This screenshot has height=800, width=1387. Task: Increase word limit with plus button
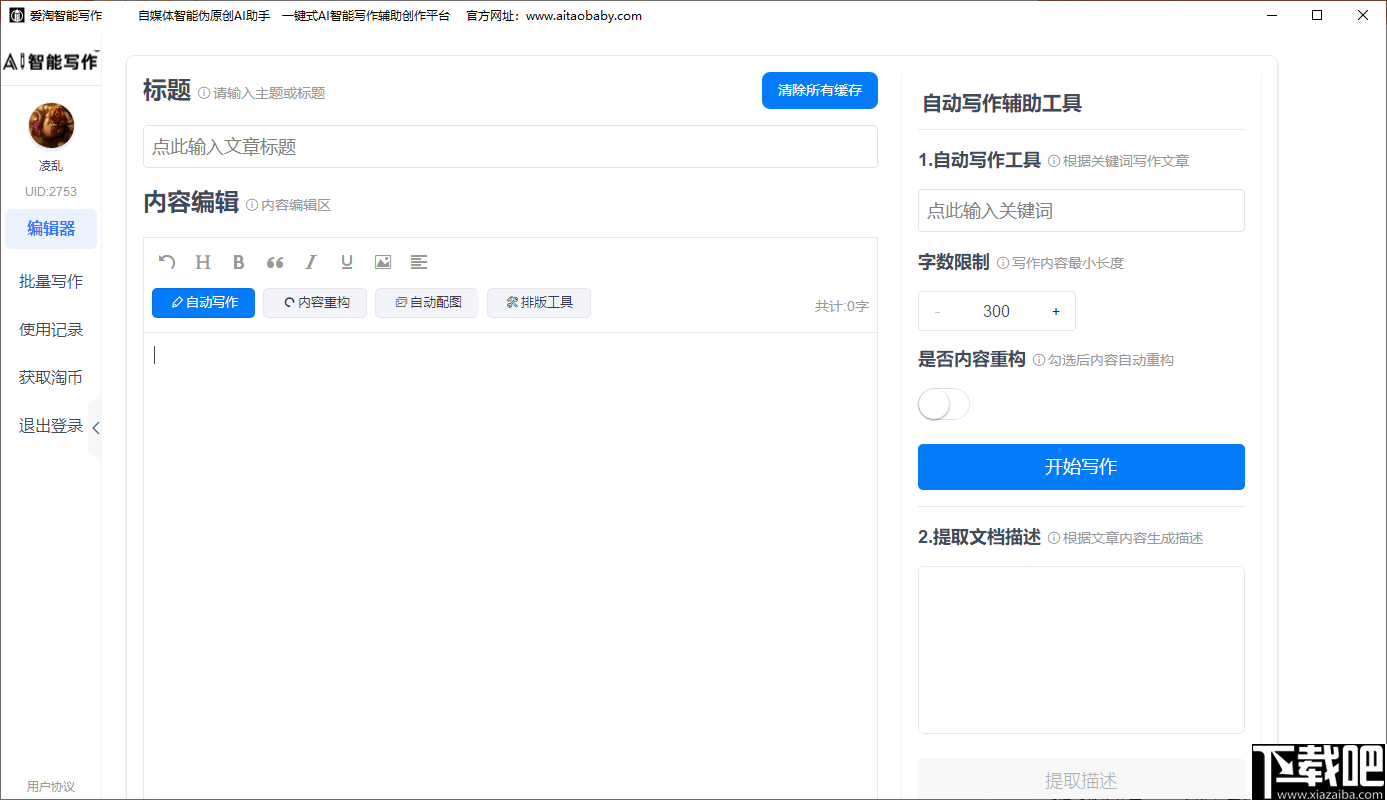tap(1056, 311)
